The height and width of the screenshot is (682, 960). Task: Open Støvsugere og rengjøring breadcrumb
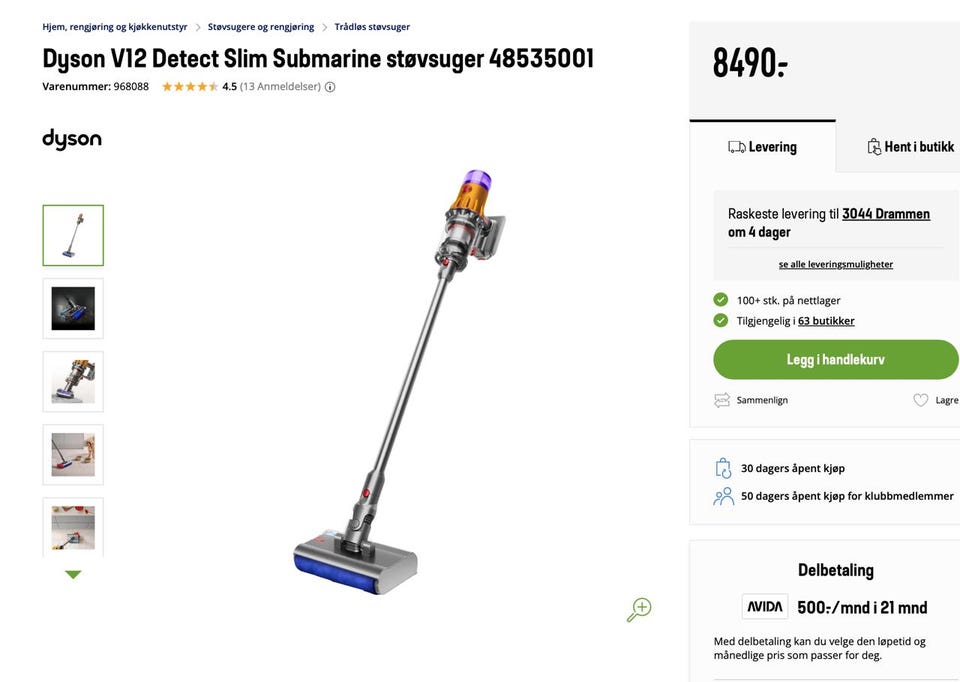point(261,27)
